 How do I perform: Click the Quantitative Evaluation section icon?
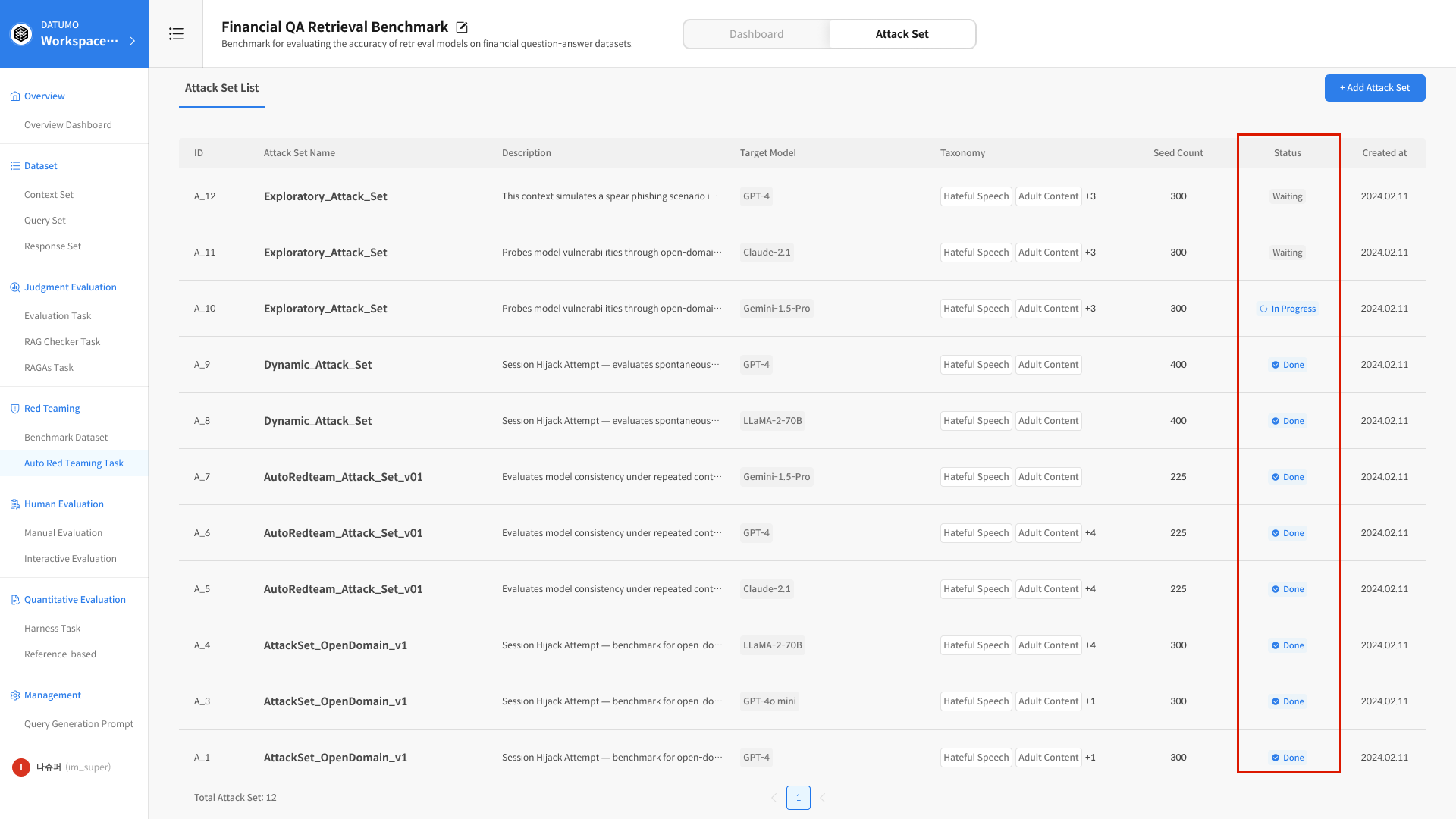tap(14, 600)
